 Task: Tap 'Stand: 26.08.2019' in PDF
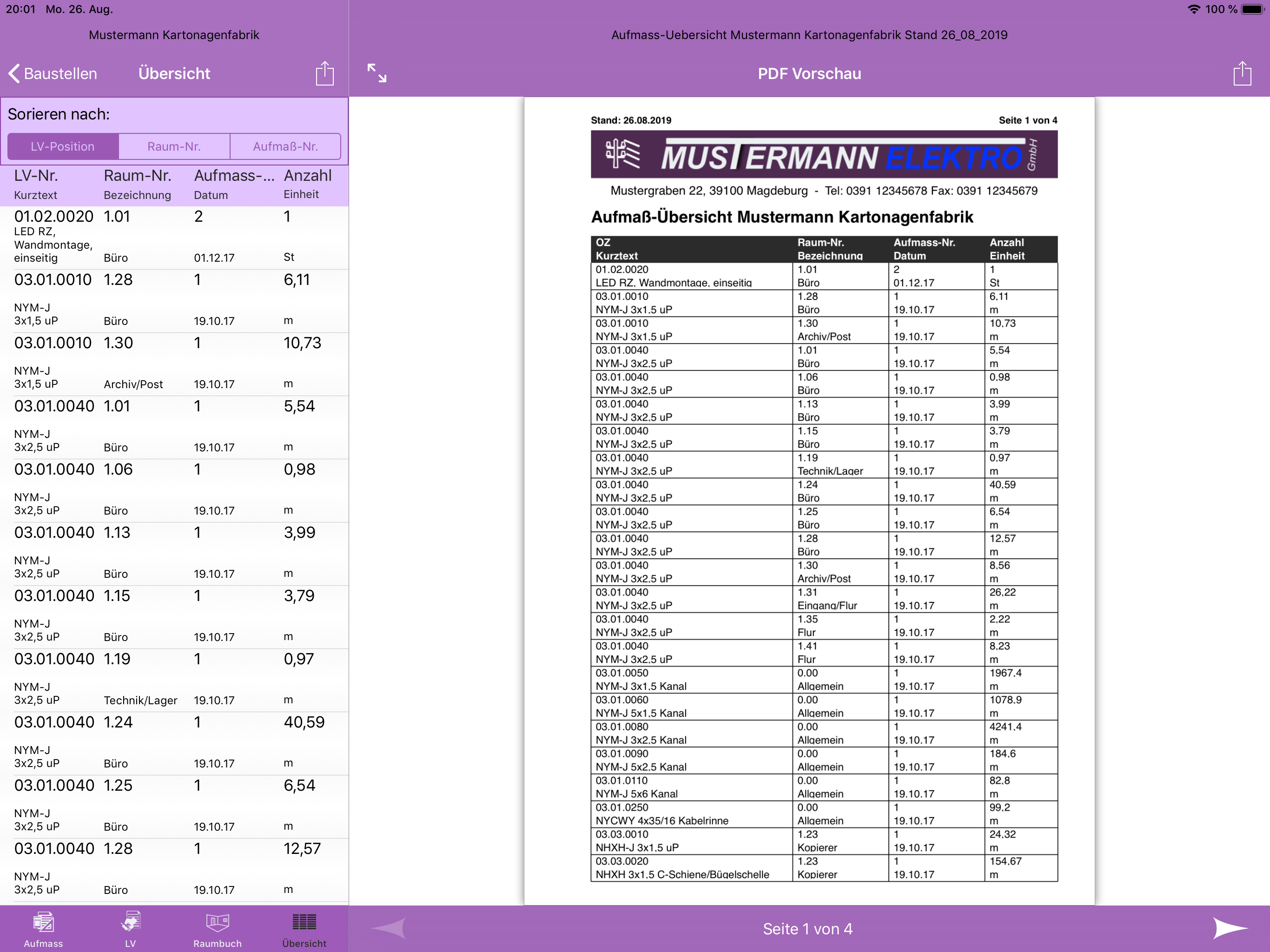(631, 120)
